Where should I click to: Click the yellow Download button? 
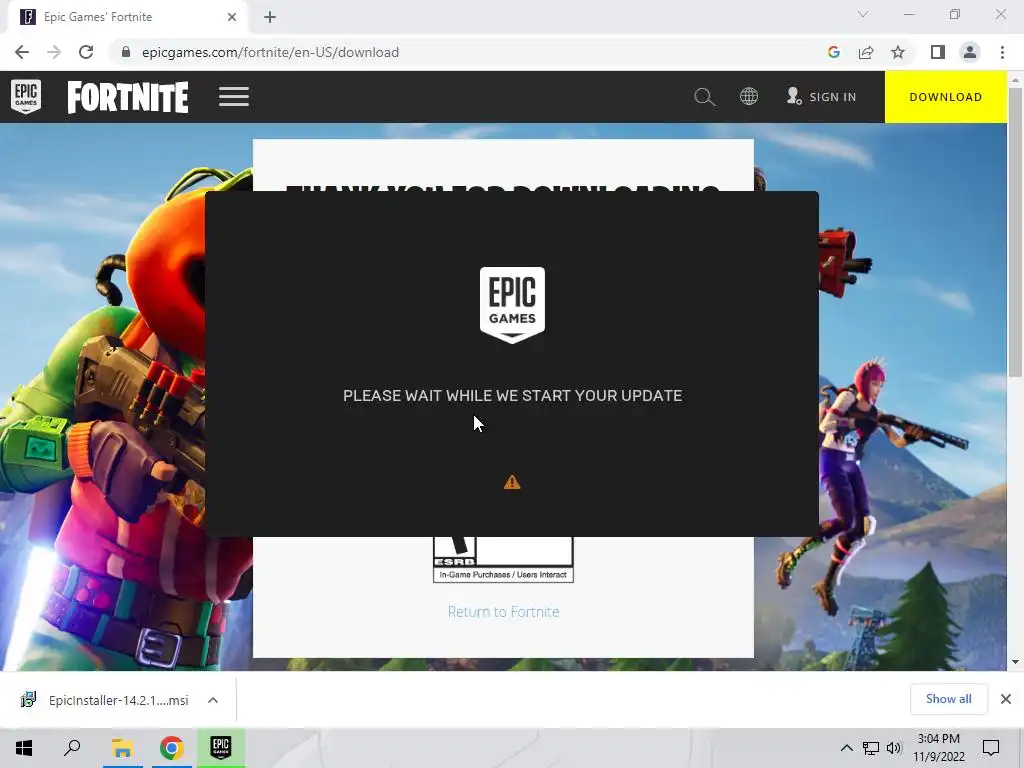click(x=946, y=97)
